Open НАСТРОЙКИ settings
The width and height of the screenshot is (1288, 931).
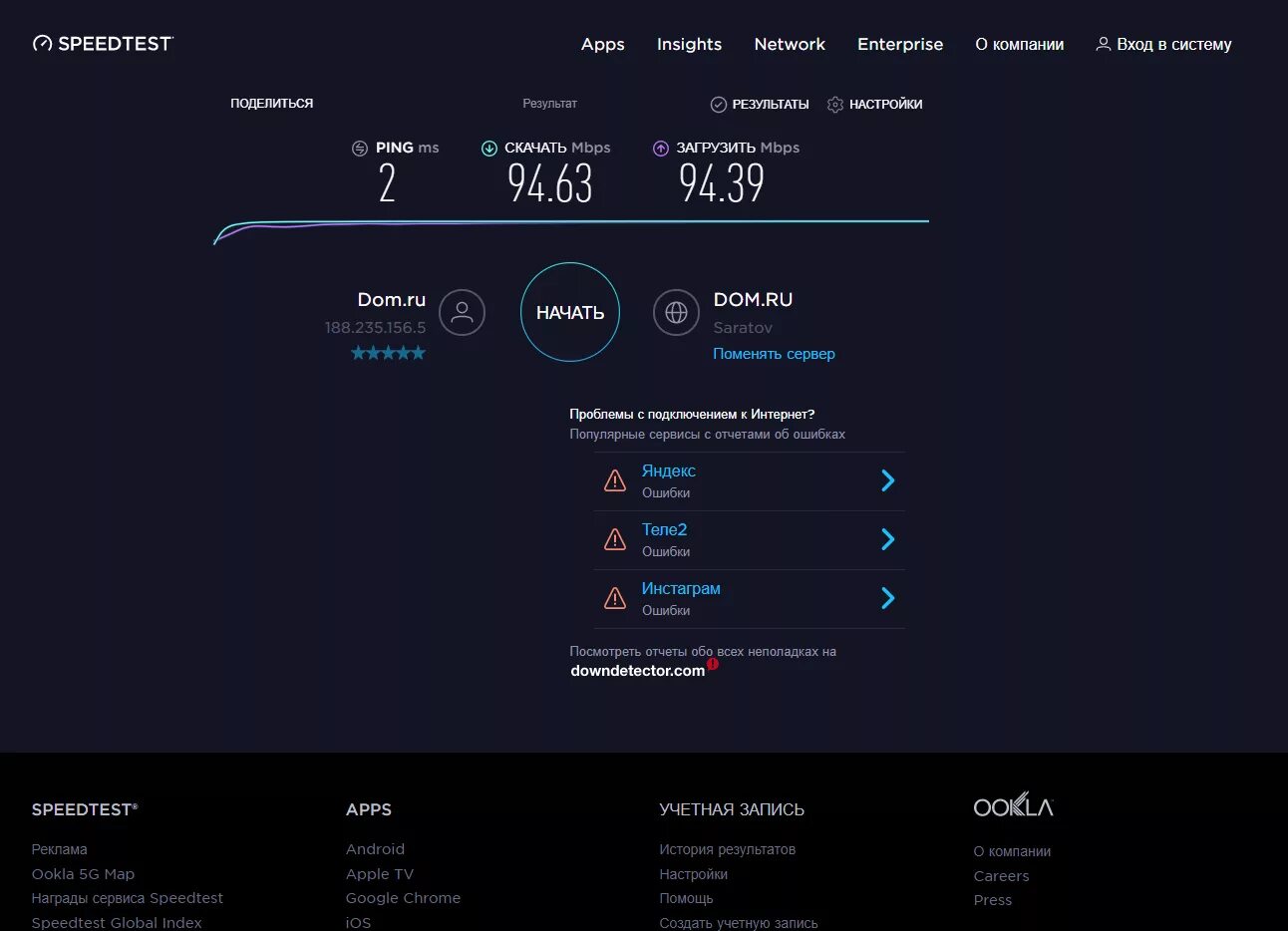click(885, 104)
